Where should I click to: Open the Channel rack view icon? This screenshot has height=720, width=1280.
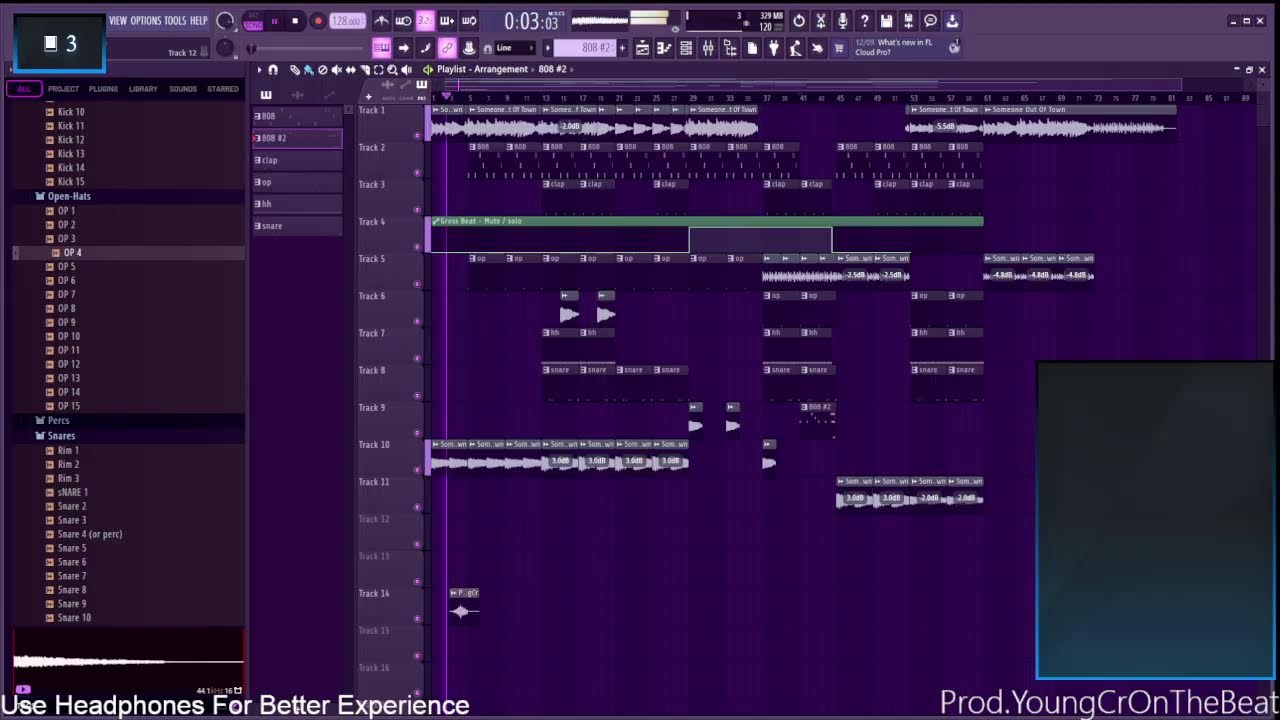coord(686,48)
